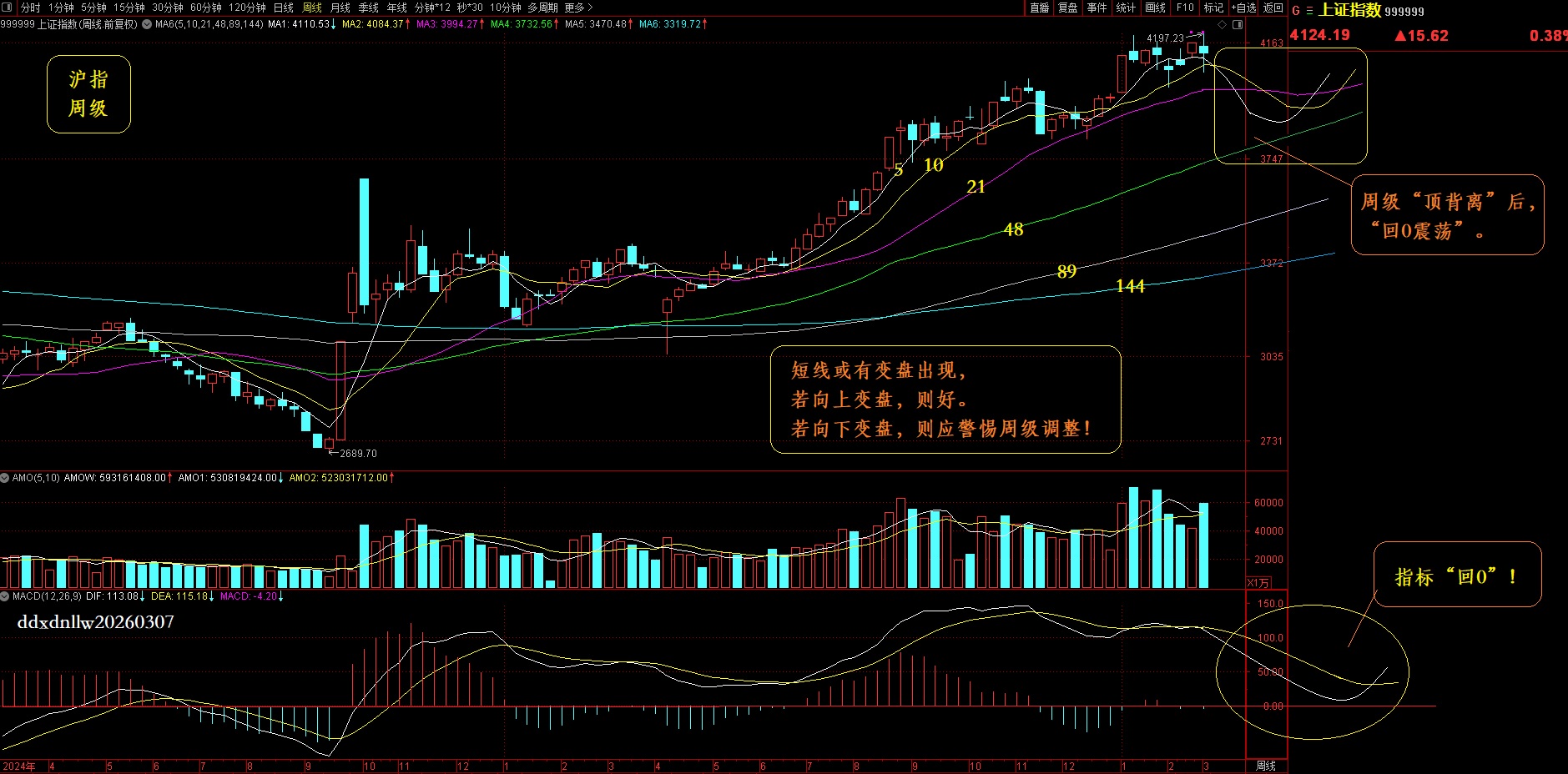Viewport: 1568px width, 774px height.
Task: Select the 120分钟 period tab
Action: (x=247, y=8)
